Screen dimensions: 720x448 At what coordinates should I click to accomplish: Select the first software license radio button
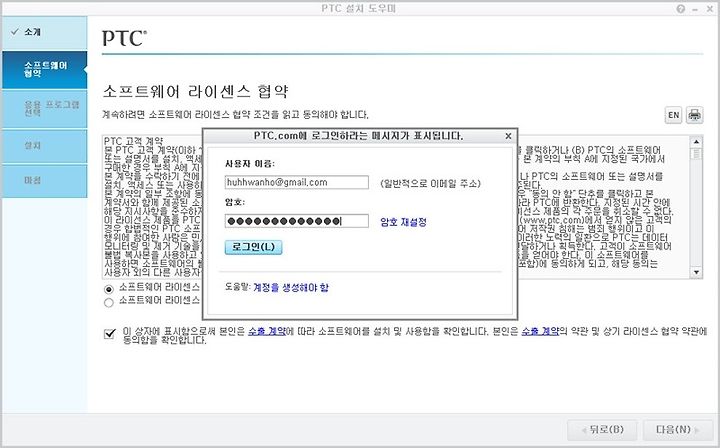click(109, 289)
